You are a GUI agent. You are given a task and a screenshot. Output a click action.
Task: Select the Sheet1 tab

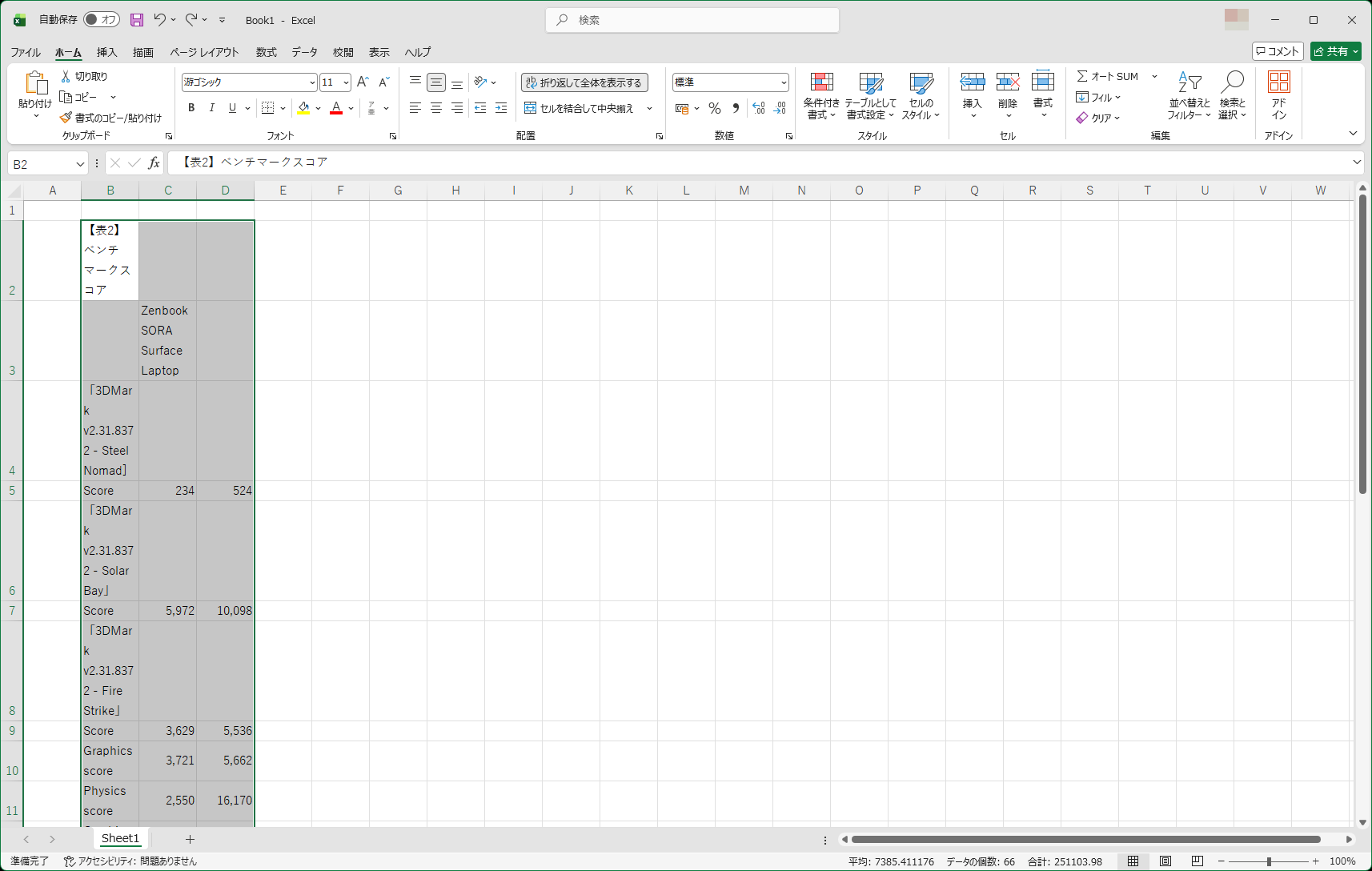(x=120, y=838)
